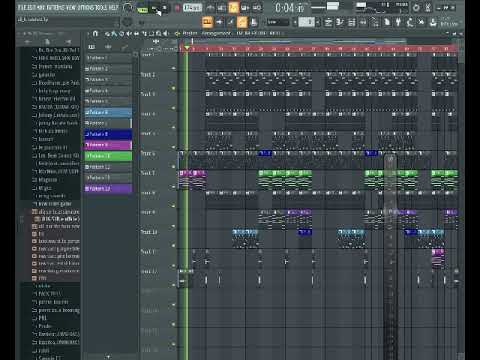Click the song time display
This screenshot has width=480, height=360.
[x=289, y=8]
